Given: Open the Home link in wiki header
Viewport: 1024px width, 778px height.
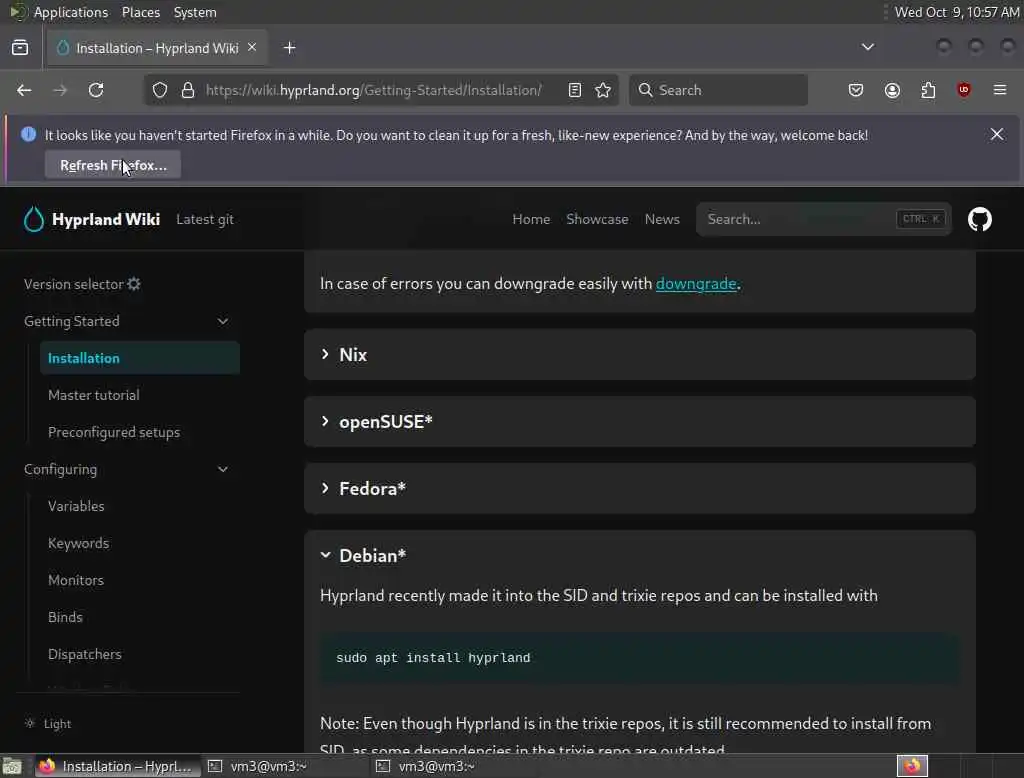Looking at the screenshot, I should click(x=531, y=219).
